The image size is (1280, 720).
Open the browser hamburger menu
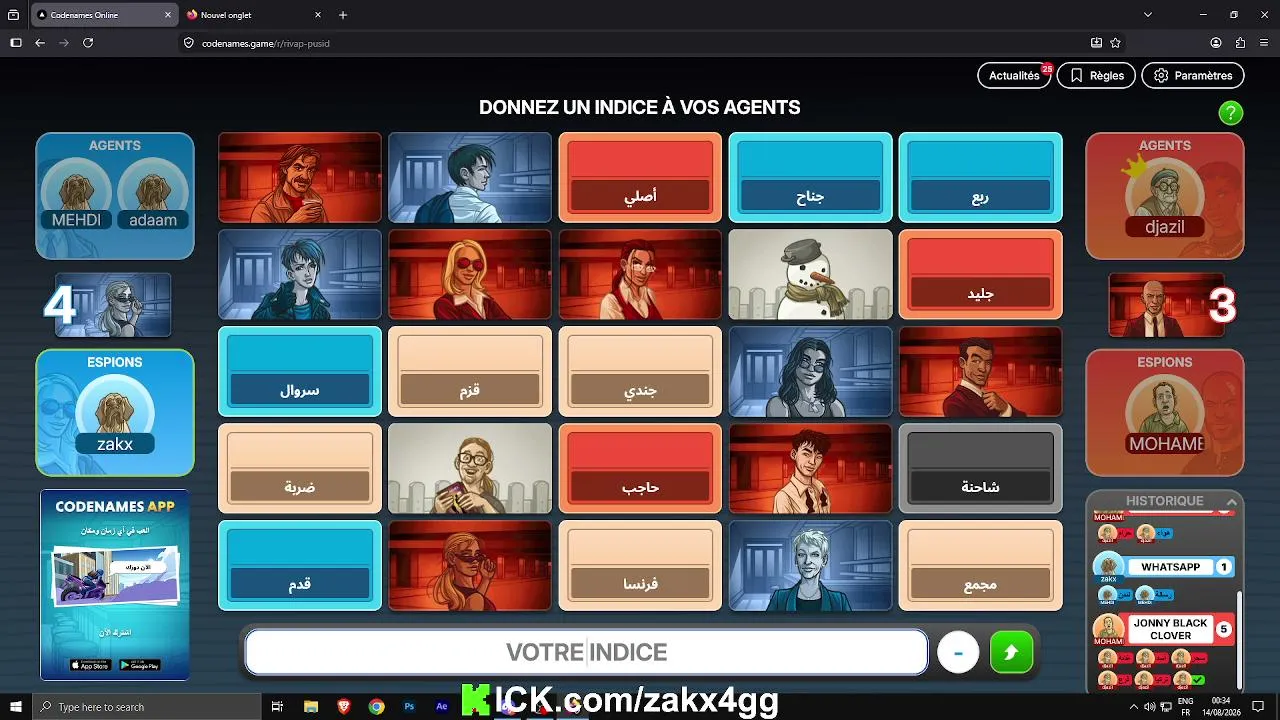1264,43
